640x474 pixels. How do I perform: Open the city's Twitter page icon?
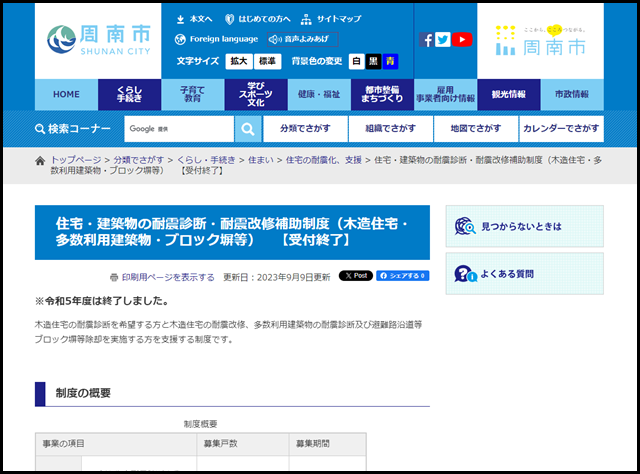pyautogui.click(x=443, y=40)
